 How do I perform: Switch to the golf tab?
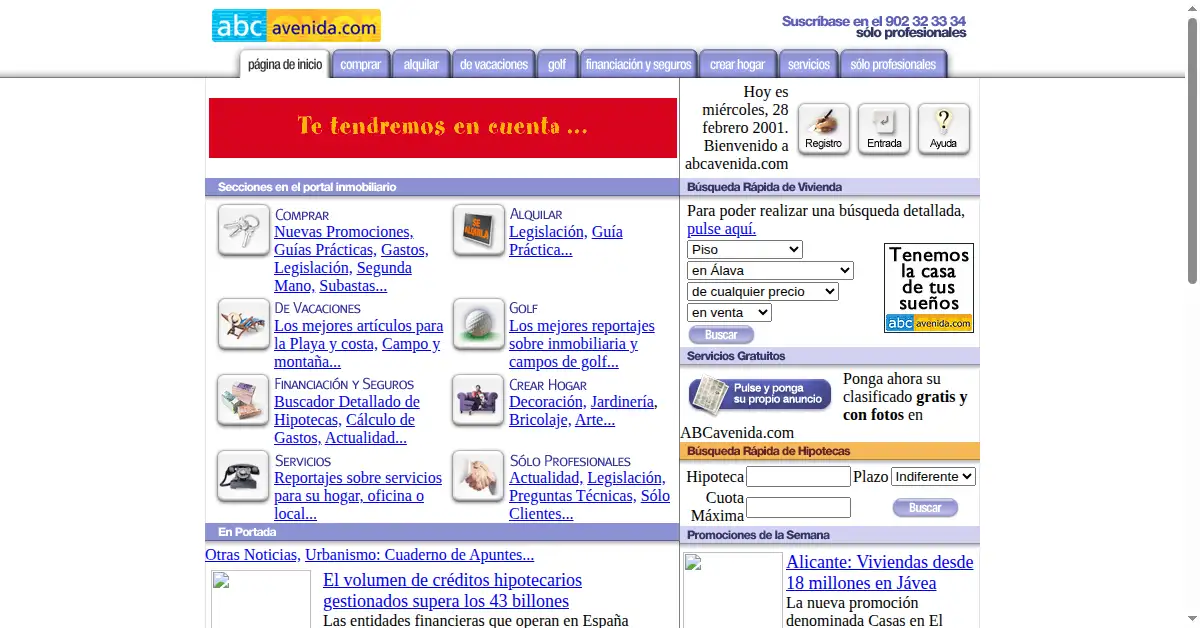point(557,64)
